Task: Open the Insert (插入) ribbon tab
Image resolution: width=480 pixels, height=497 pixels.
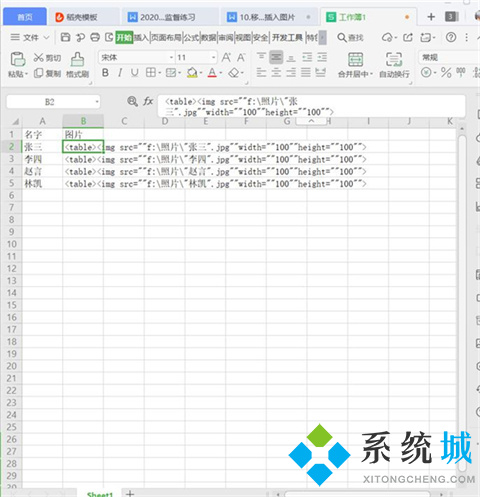Action: 141,37
